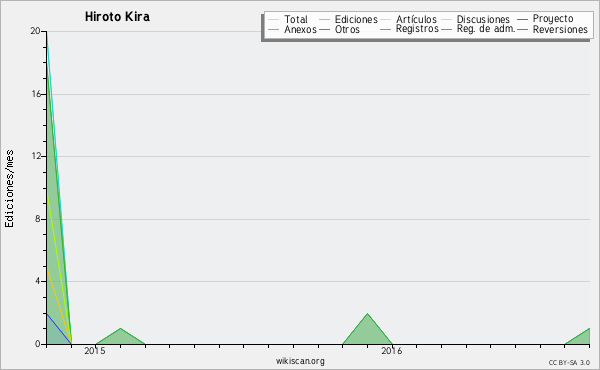Click the red Reversiones legend line swatch
Viewport: 600px width, 370px height.
tap(522, 29)
